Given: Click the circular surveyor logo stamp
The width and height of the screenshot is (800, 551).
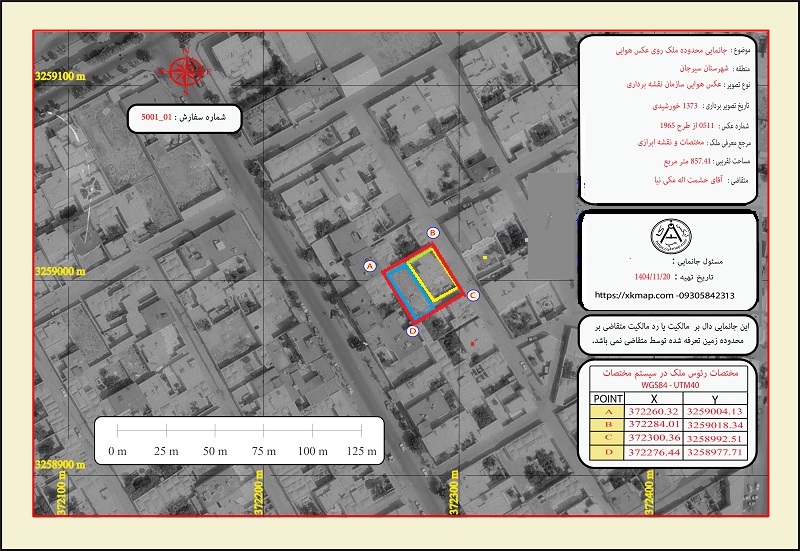Looking at the screenshot, I should (671, 237).
